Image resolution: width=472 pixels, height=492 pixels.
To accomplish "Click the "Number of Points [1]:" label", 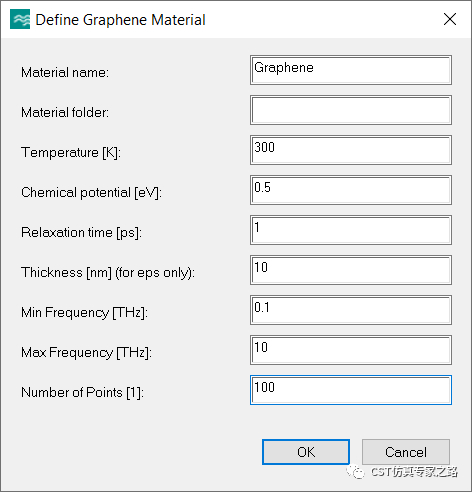I will pos(82,393).
